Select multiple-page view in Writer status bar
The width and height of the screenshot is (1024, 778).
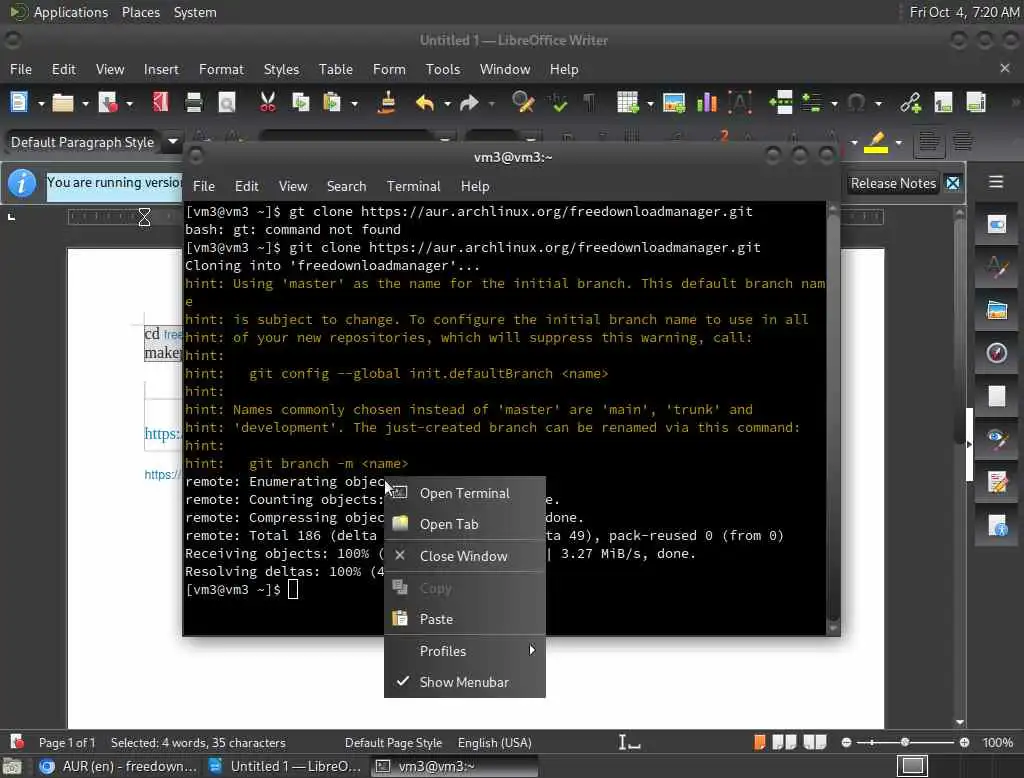(784, 742)
